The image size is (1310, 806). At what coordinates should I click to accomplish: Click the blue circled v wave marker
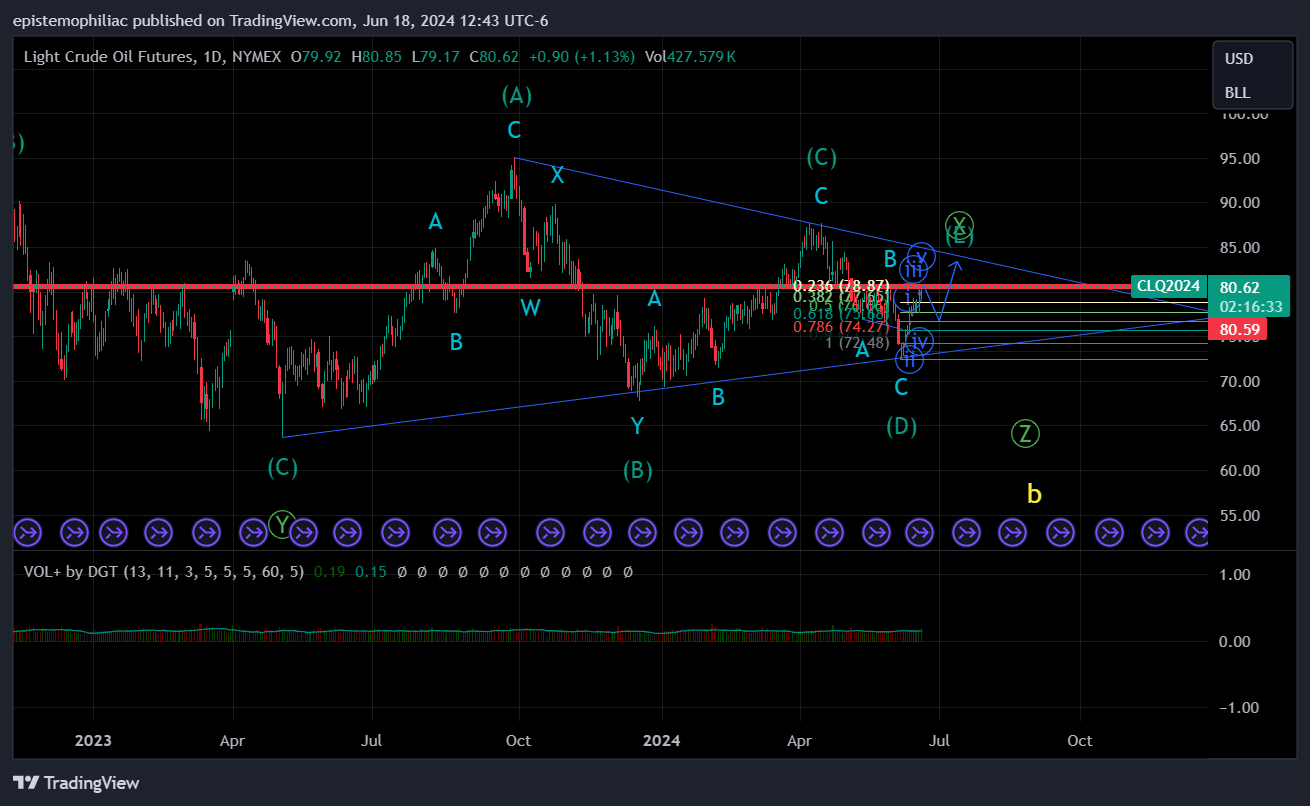tap(922, 256)
